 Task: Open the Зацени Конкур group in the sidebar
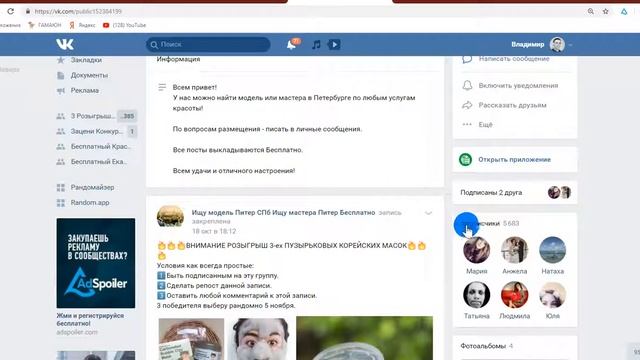tap(96, 131)
